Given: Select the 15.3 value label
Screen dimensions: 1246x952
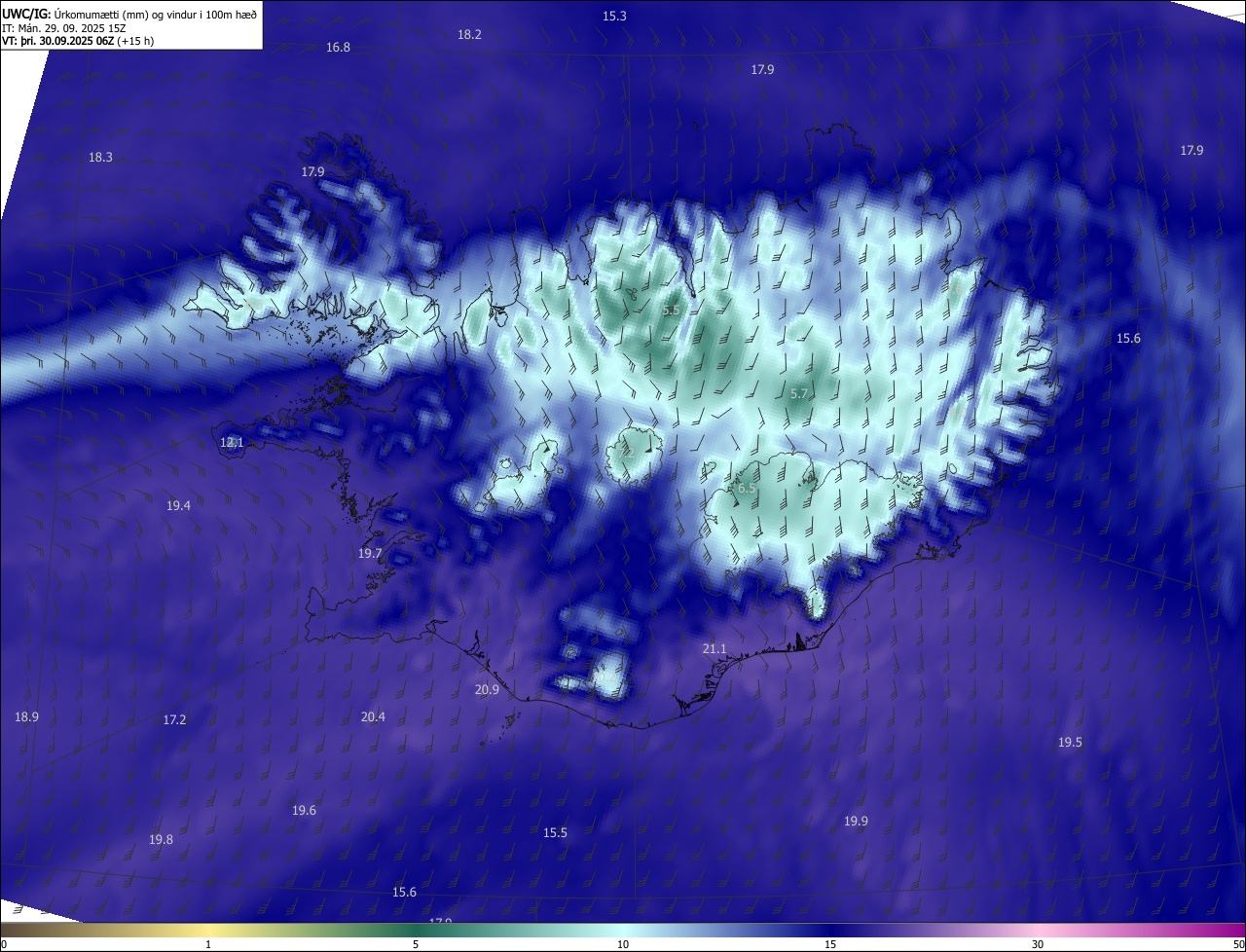Looking at the screenshot, I should pyautogui.click(x=615, y=16).
